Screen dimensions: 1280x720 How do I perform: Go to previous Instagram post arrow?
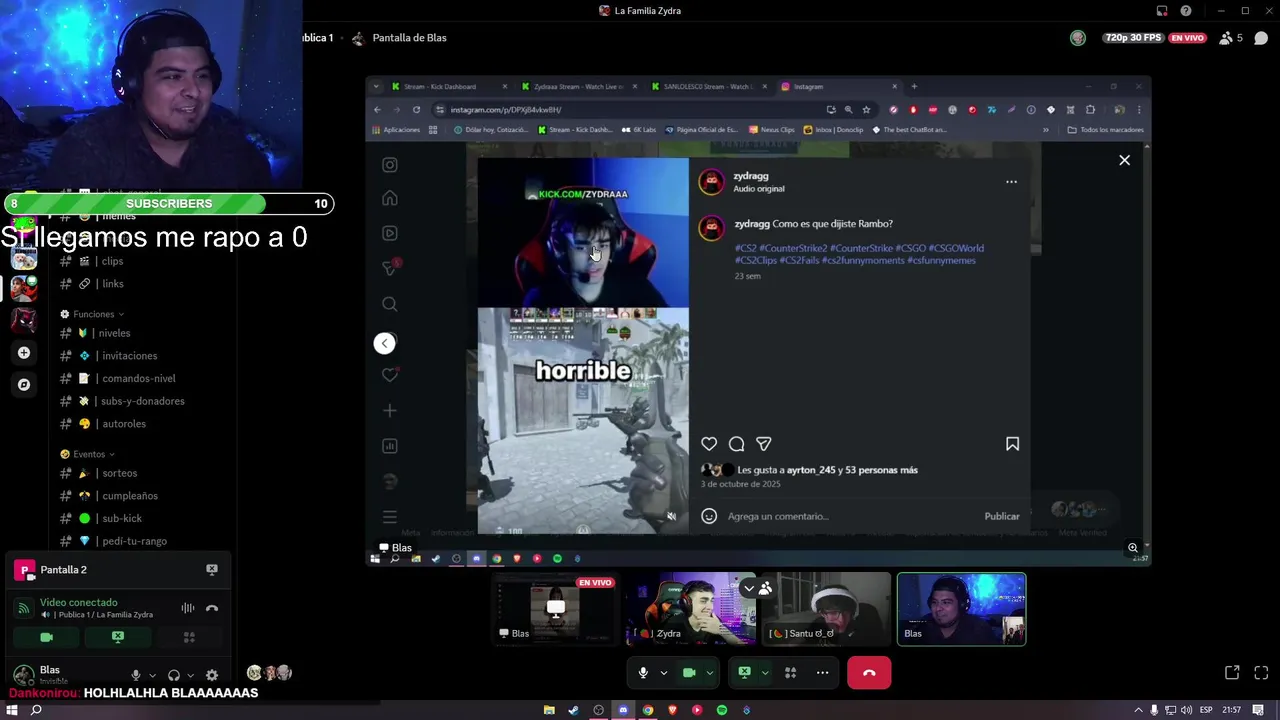384,343
